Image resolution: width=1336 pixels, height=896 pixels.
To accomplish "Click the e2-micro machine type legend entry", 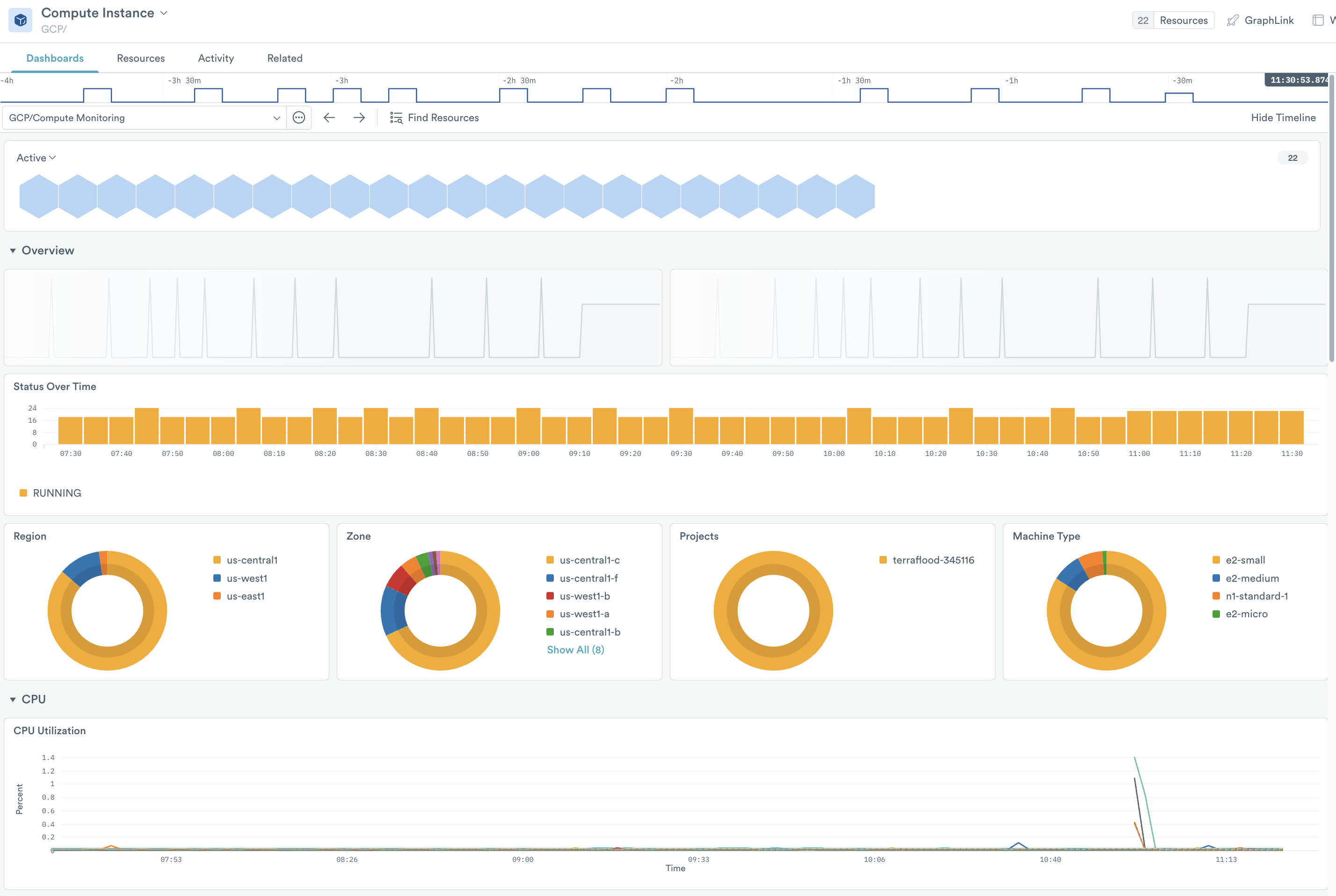I will coord(1240,614).
